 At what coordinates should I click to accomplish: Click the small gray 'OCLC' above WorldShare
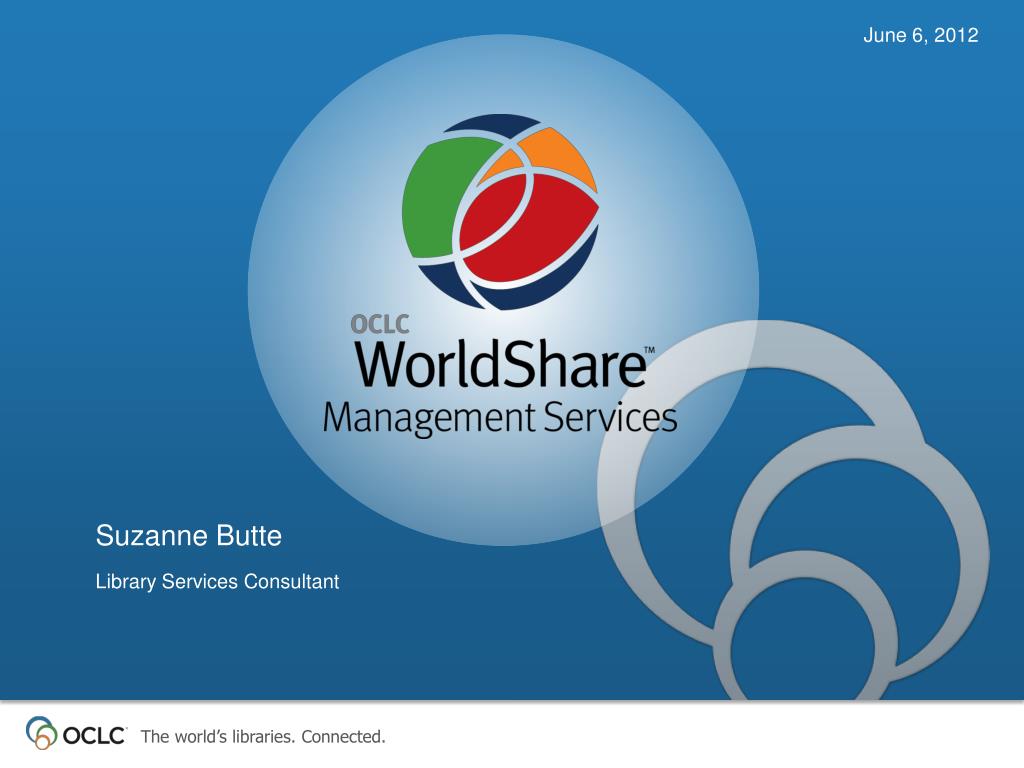[x=380, y=324]
